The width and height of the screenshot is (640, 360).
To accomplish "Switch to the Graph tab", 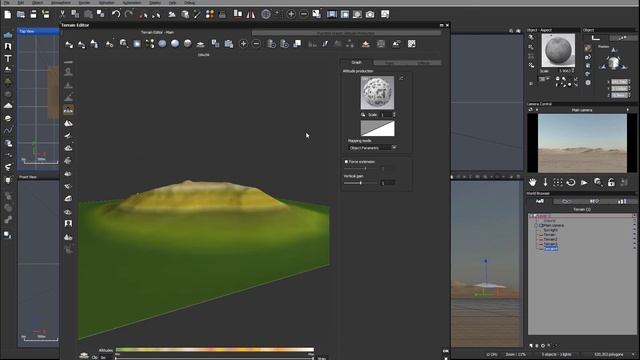I will [x=356, y=62].
